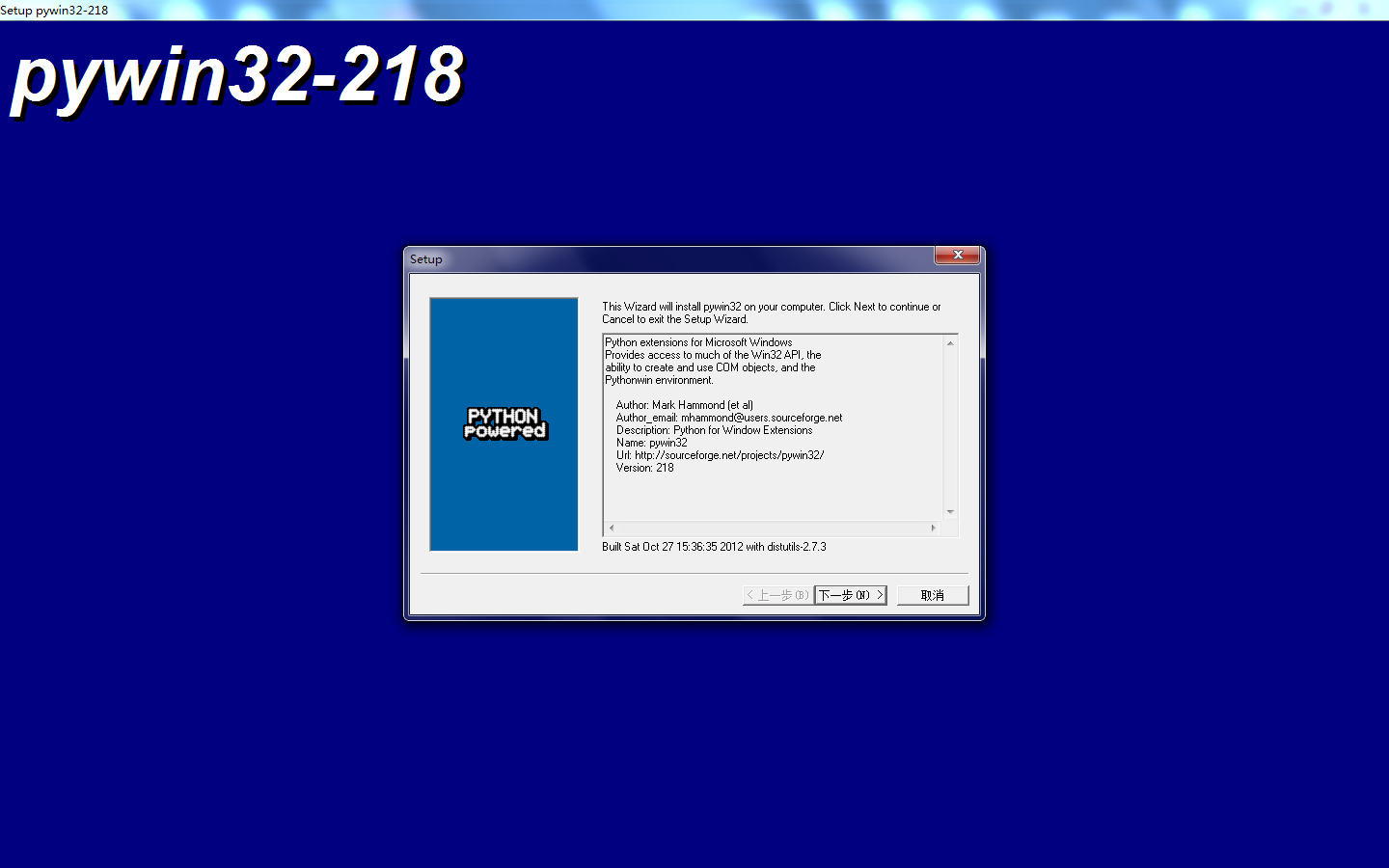
Task: Click 'Python extensions for Microsoft Windows' text
Action: click(x=698, y=342)
